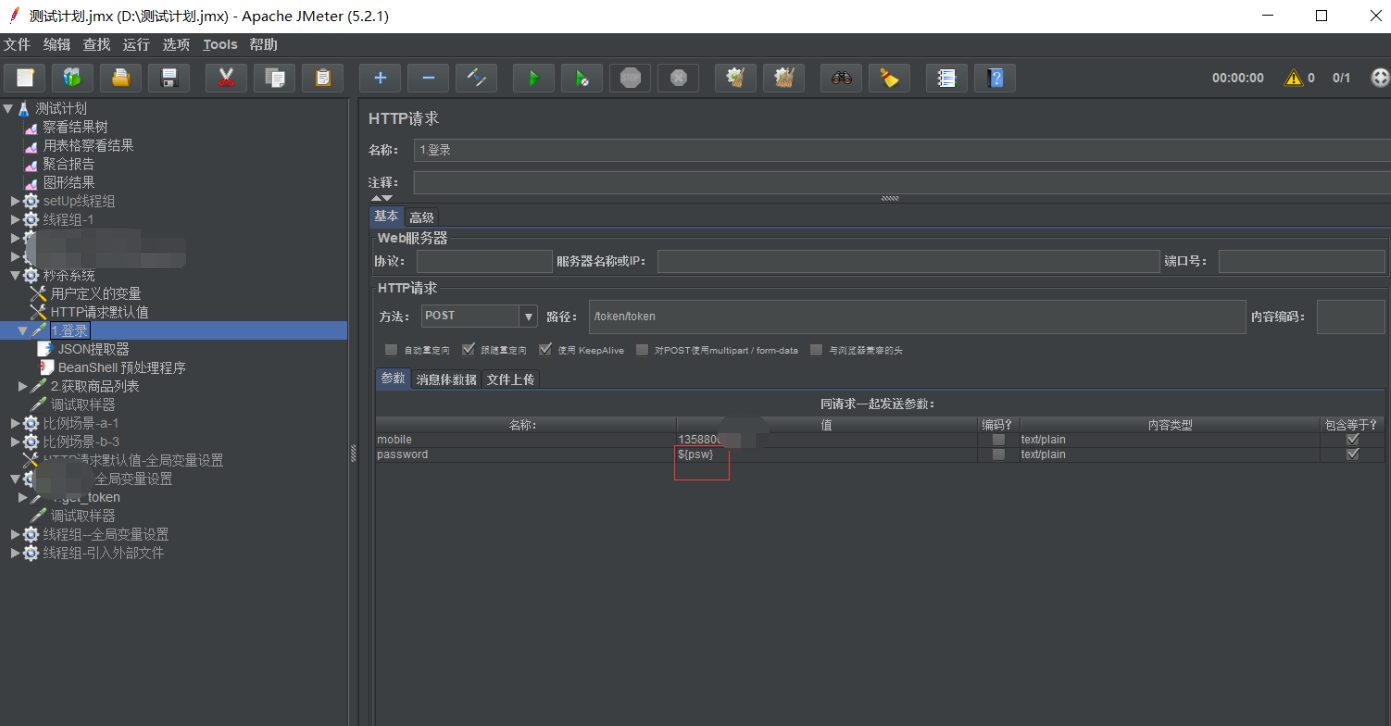Collapse all tree nodes with the minus icon
Image resolution: width=1391 pixels, height=726 pixels.
(x=428, y=78)
